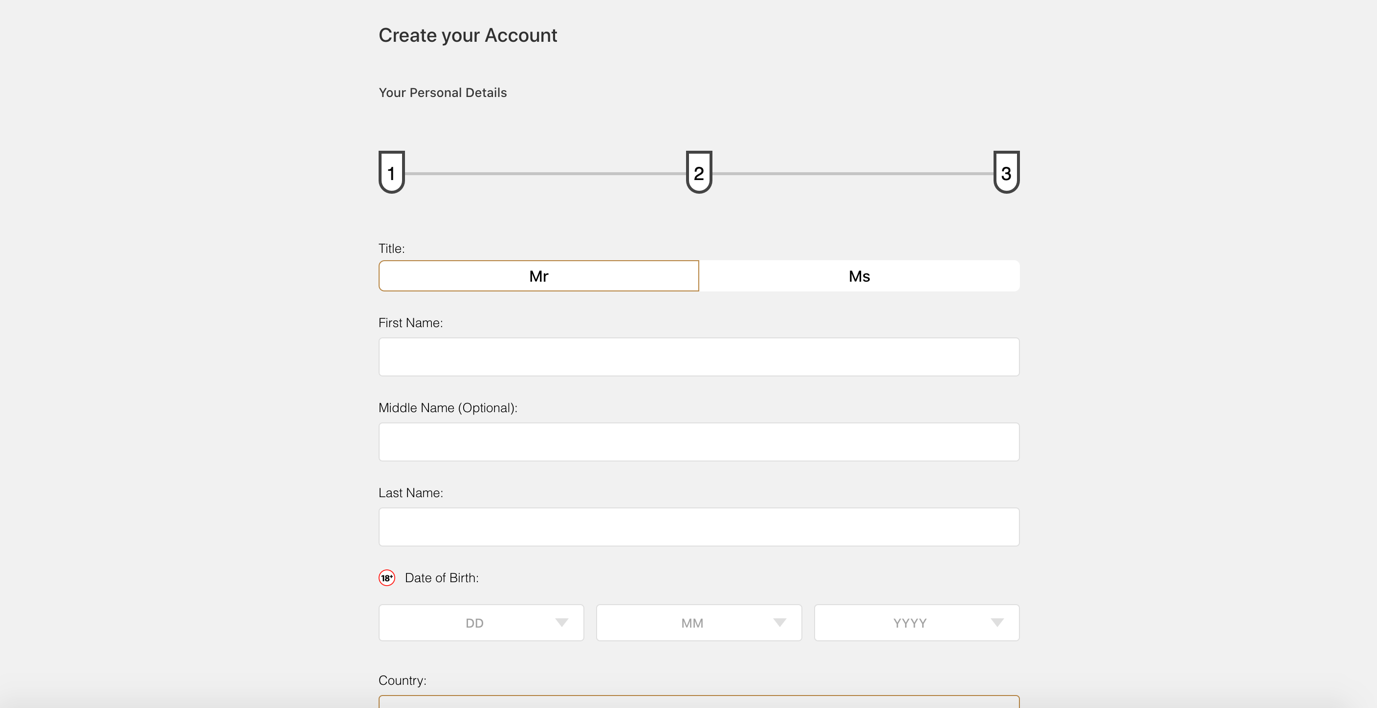This screenshot has height=708, width=1377.
Task: Click the MM dropdown triangle icon
Action: click(x=780, y=623)
